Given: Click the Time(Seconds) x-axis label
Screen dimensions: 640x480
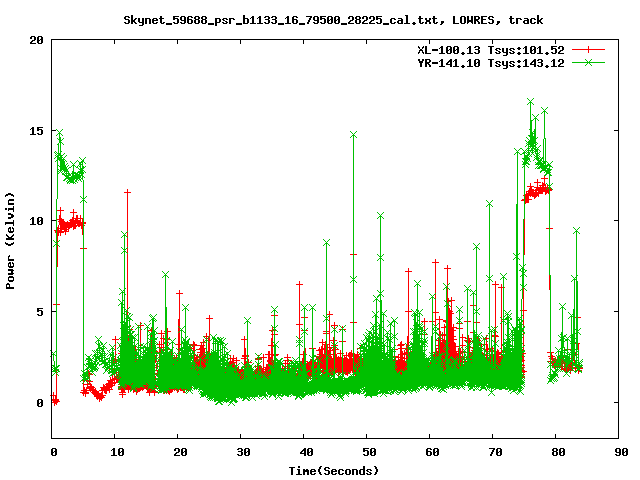Looking at the screenshot, I should 333,471.
